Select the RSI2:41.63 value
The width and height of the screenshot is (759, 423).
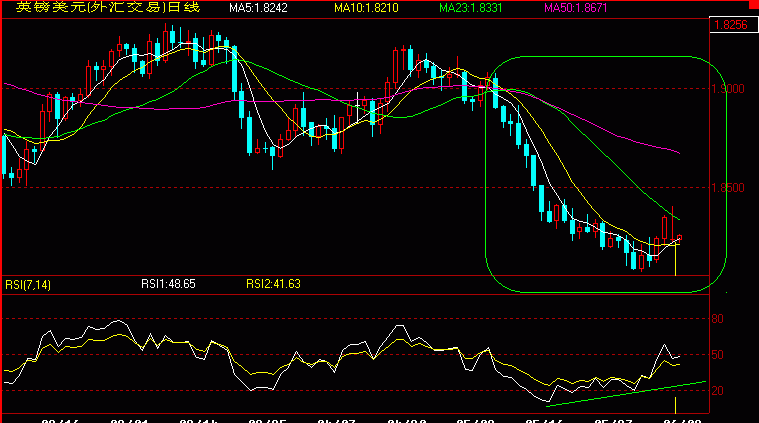point(273,284)
